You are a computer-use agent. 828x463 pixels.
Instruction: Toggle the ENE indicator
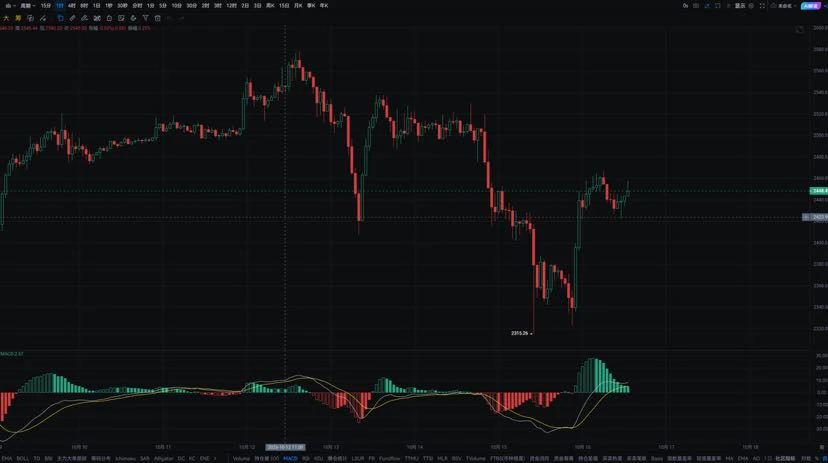coord(204,459)
